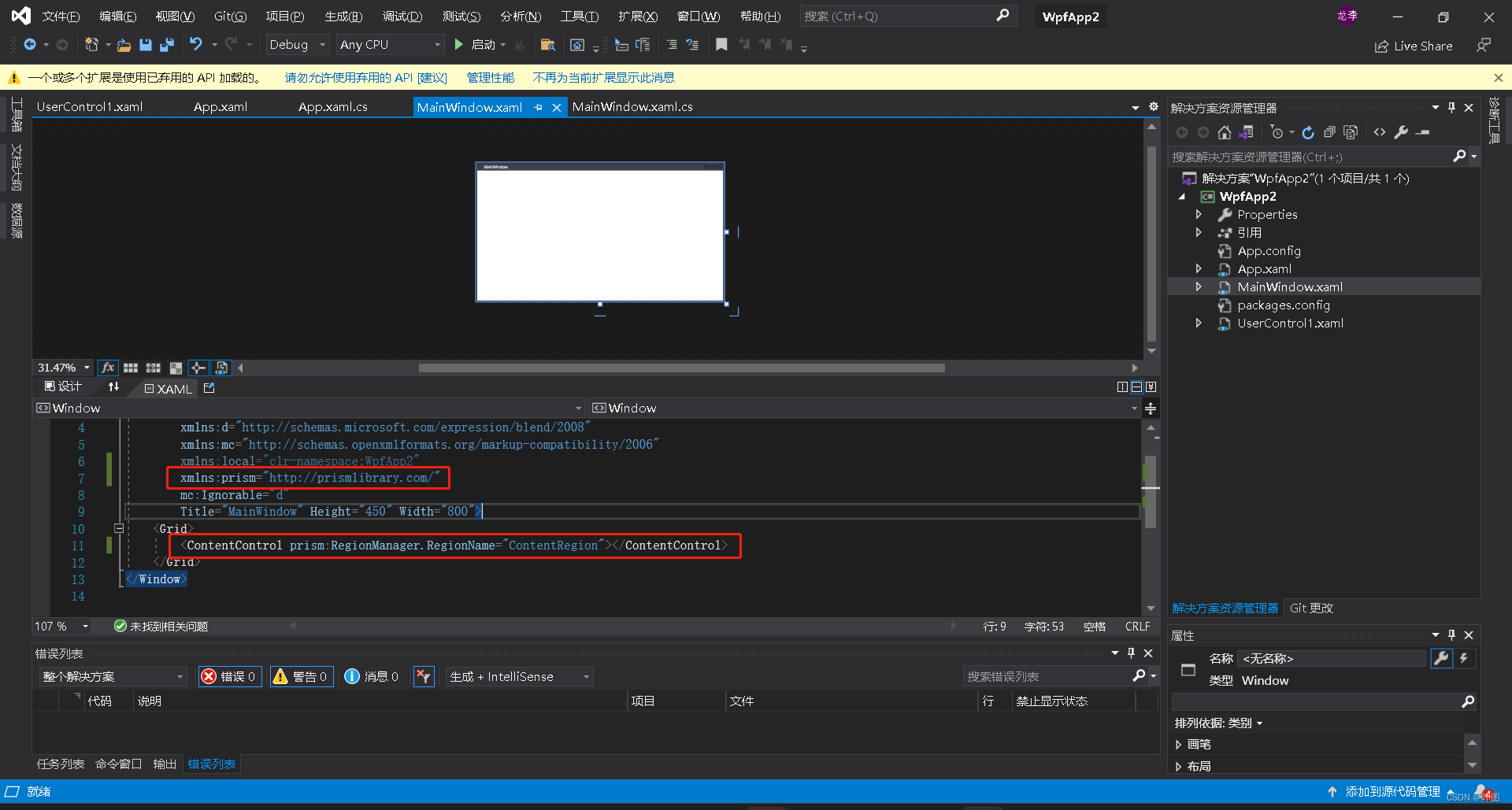Screen dimensions: 1512x810
Task: Expand the 画笔 property category
Action: coord(1178,744)
